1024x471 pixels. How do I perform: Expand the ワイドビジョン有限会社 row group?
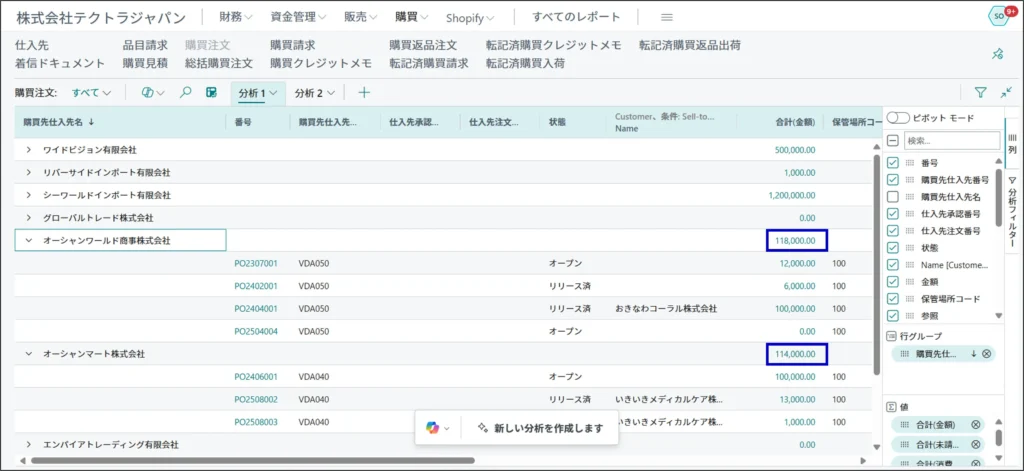28,149
